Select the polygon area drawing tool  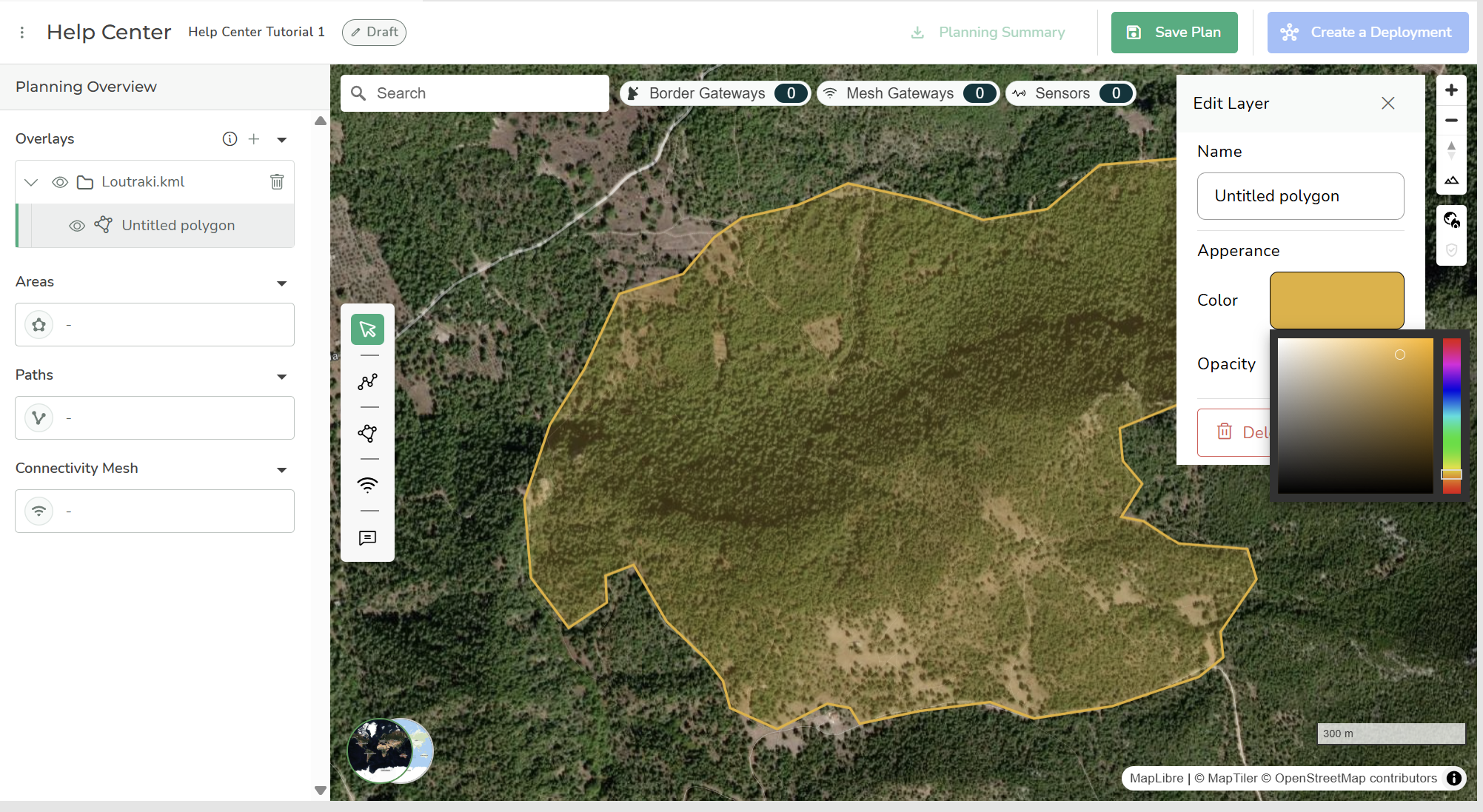tap(367, 434)
